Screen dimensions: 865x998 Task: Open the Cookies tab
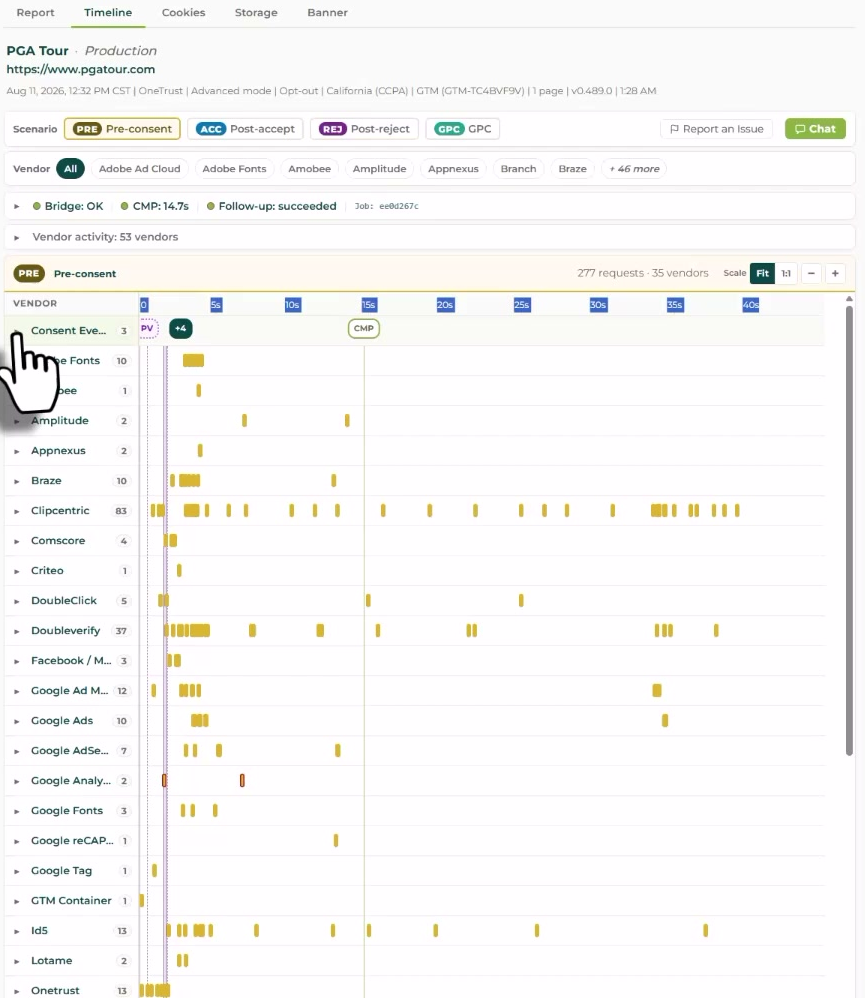click(x=183, y=13)
